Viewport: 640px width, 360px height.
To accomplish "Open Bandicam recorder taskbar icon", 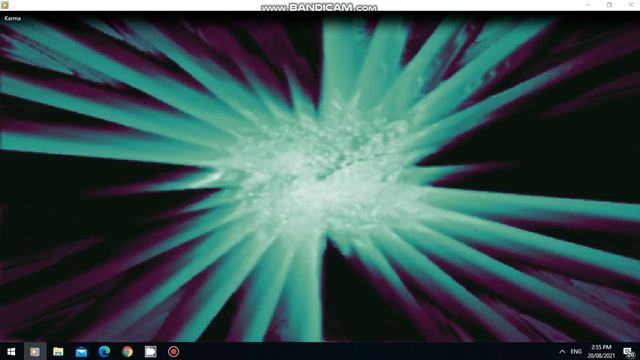I will point(173,351).
